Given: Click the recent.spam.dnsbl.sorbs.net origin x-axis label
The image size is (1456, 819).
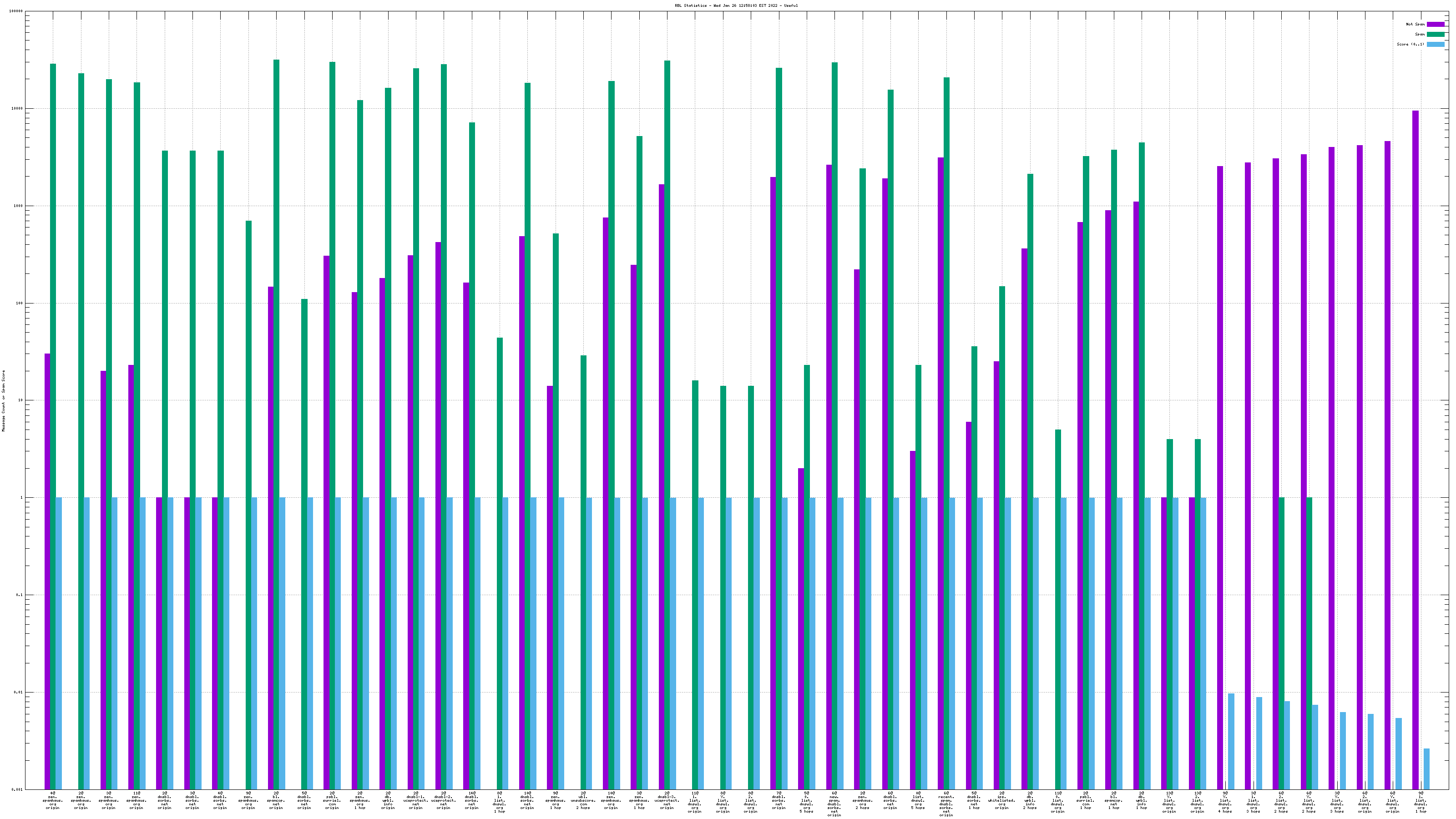Looking at the screenshot, I should pyautogui.click(x=945, y=805).
